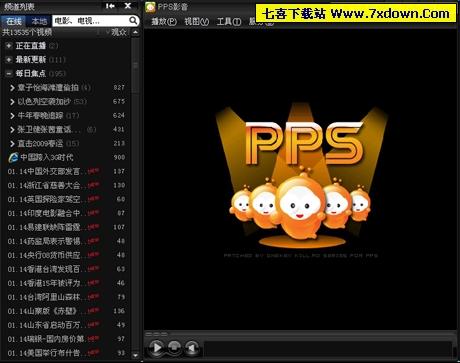460x363 pixels.
Task: Select video 01.14山东省启动百万
Action: [66, 325]
